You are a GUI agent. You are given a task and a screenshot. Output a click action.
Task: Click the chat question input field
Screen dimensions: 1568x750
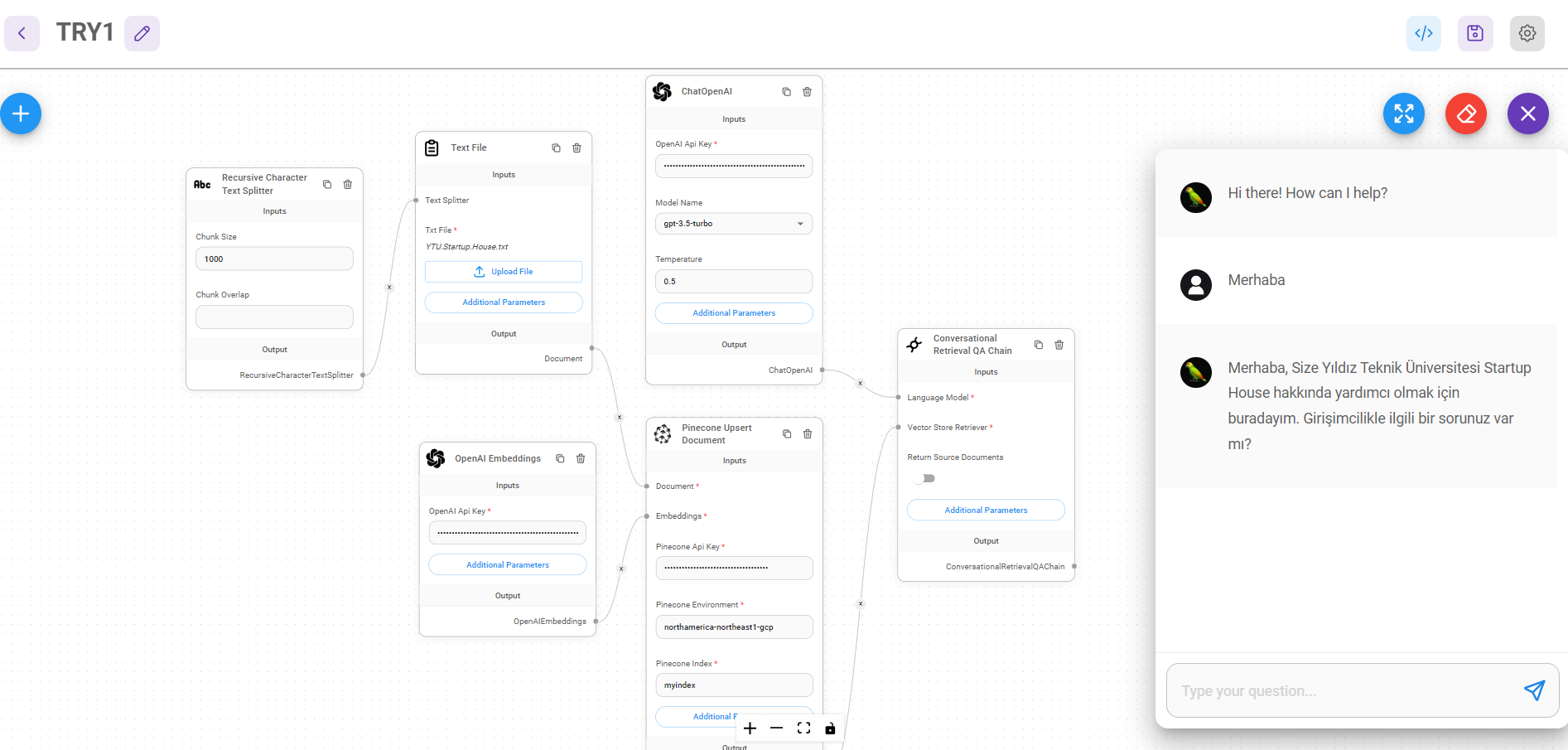pyautogui.click(x=1325, y=690)
